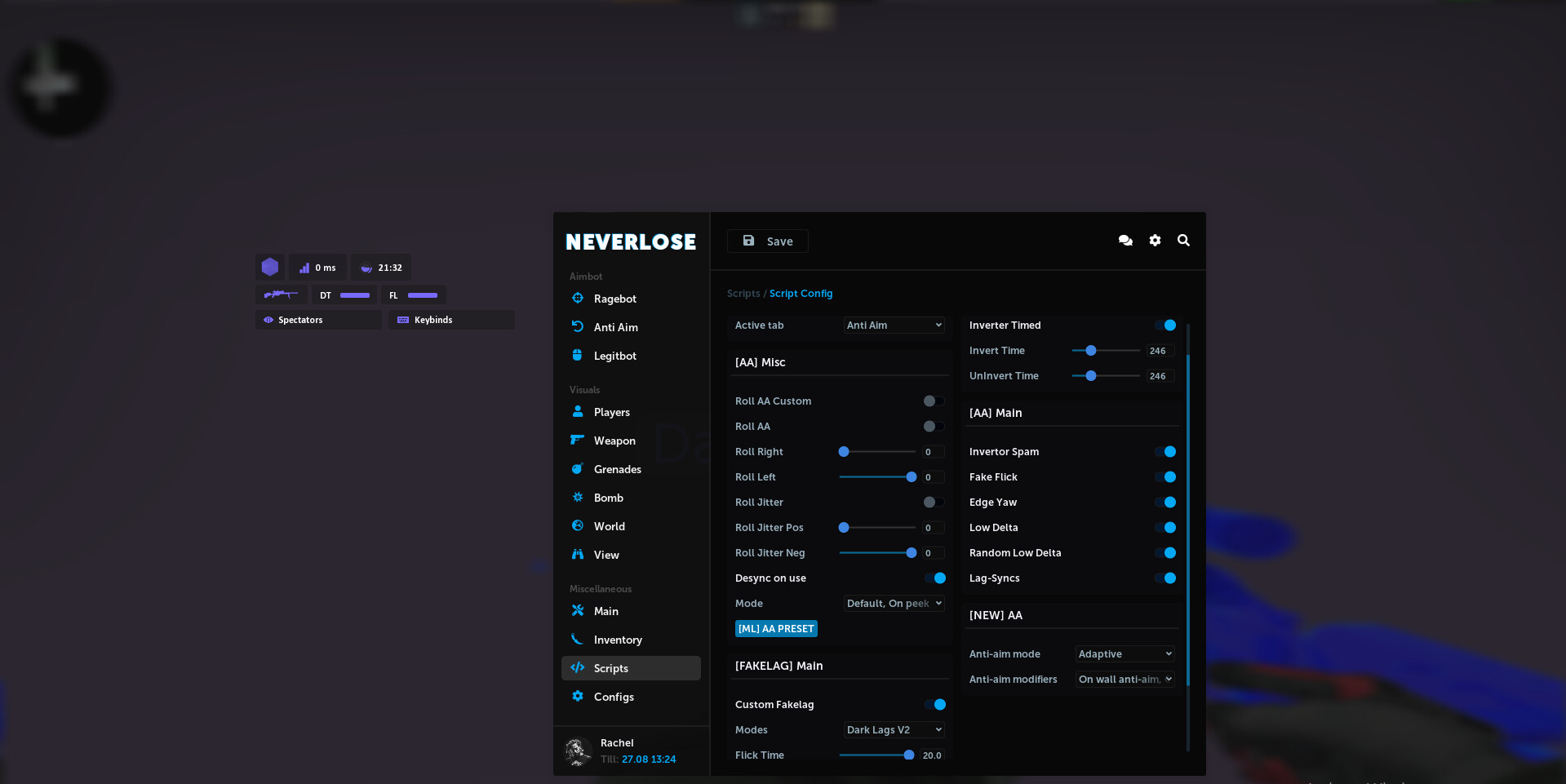Viewport: 1566px width, 784px height.
Task: Adjust the Roll Jitter Neg slider handle
Action: tap(911, 552)
